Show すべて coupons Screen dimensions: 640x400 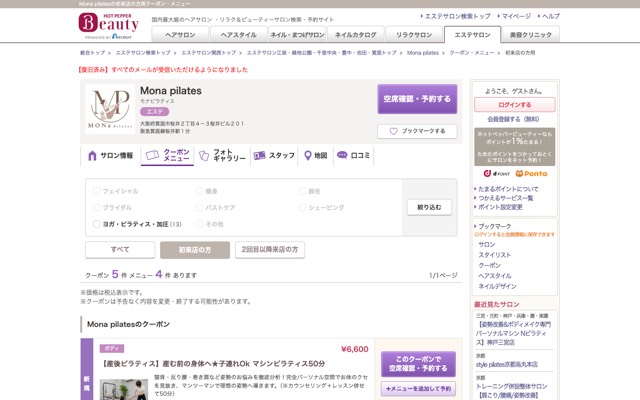coord(120,249)
